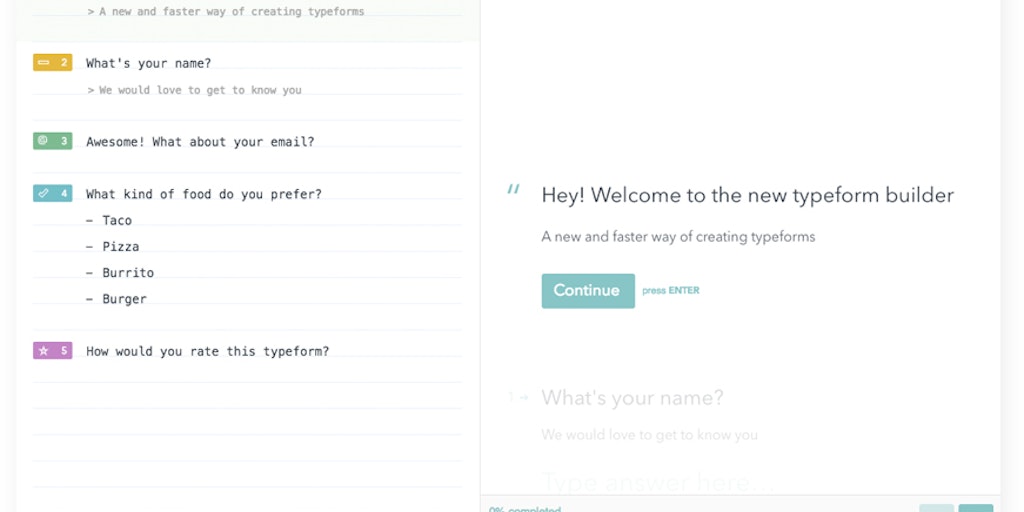Click the 'press ENTER' hint text
The height and width of the screenshot is (512, 1024).
click(x=671, y=291)
